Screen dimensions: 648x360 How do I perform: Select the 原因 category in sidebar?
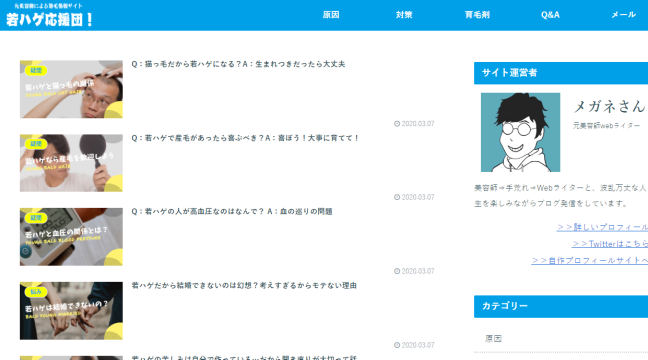point(493,339)
